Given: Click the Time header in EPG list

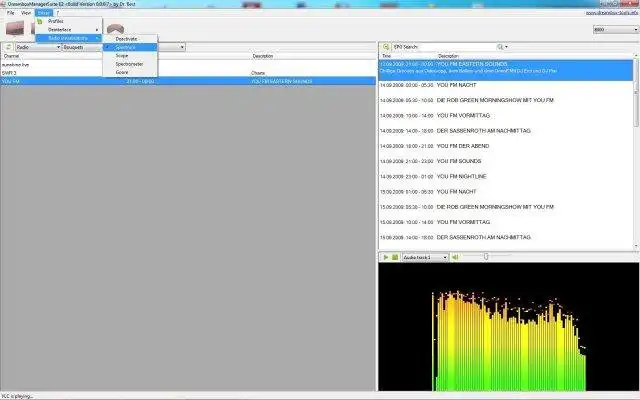Looking at the screenshot, I should tap(386, 56).
